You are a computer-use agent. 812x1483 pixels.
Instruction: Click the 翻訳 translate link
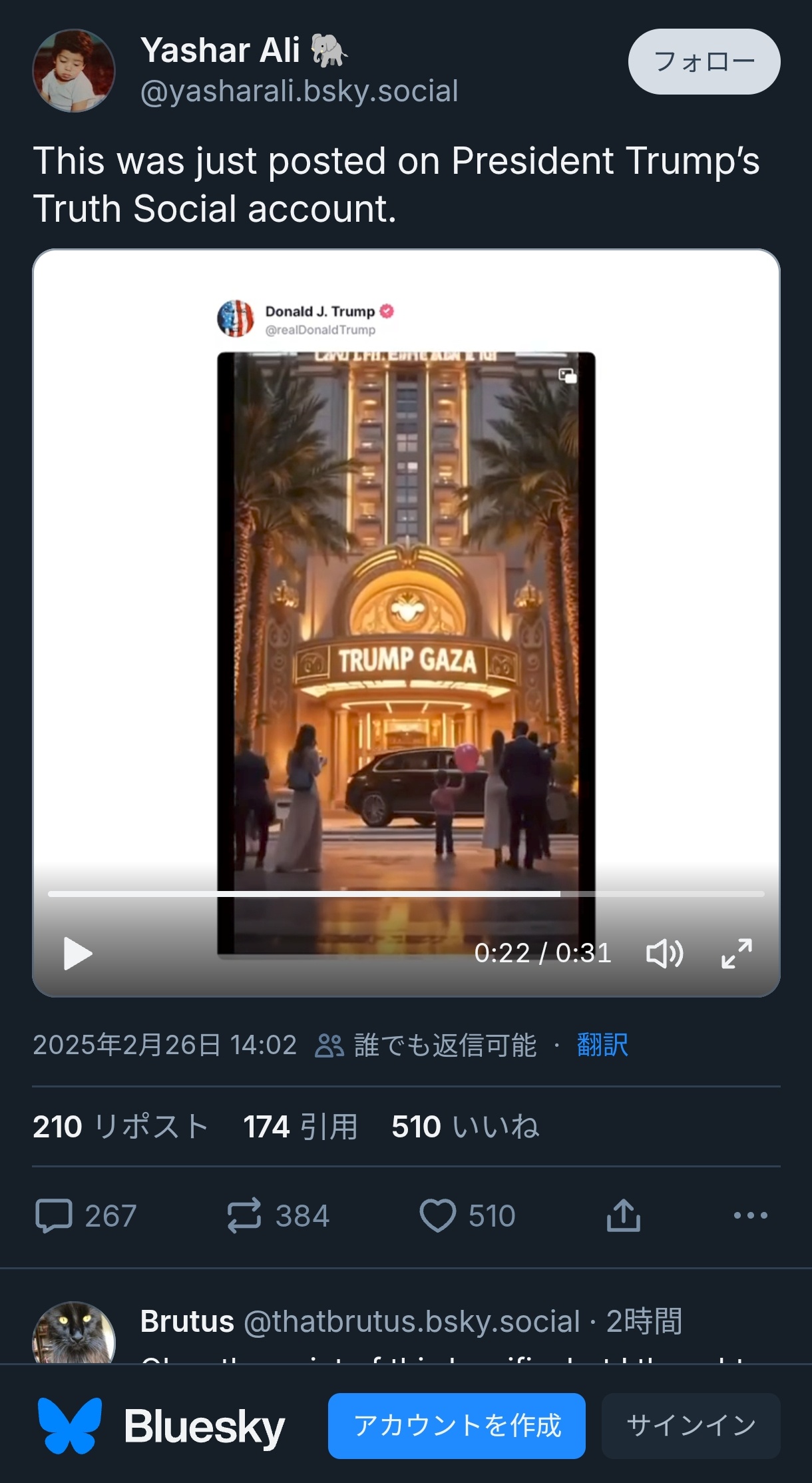coord(602,1045)
